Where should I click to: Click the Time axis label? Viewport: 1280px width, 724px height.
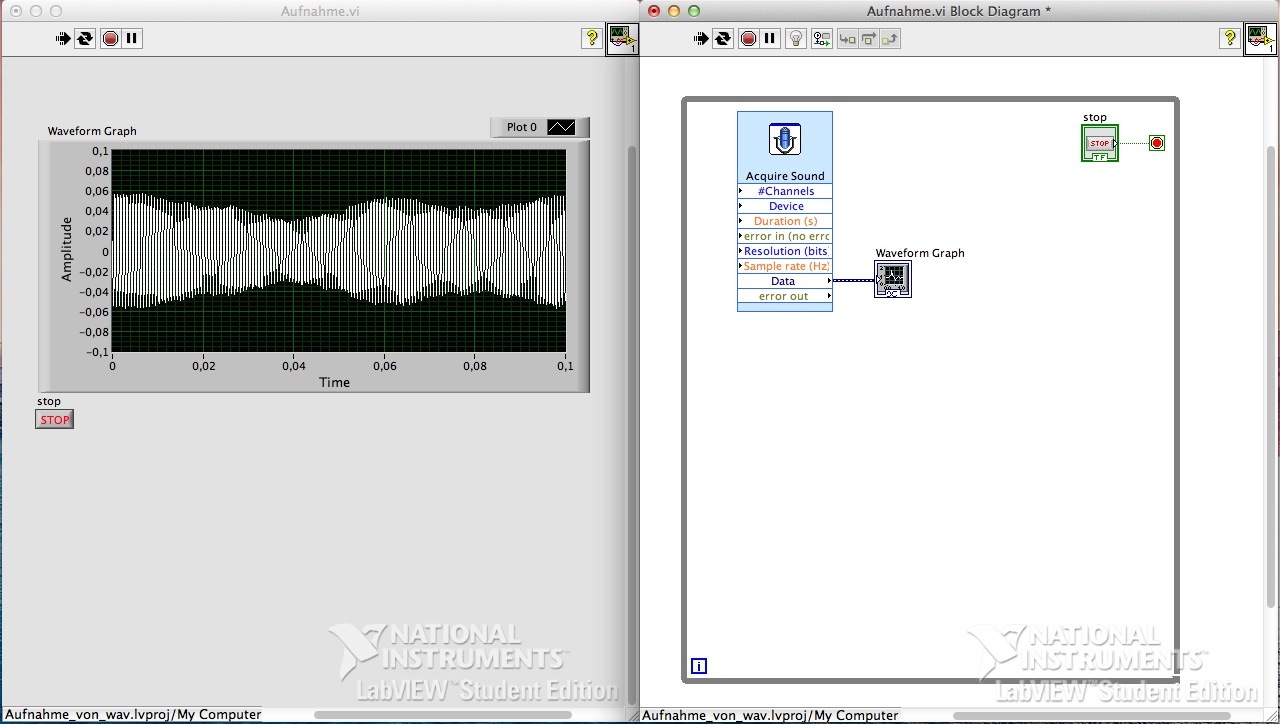(x=334, y=382)
